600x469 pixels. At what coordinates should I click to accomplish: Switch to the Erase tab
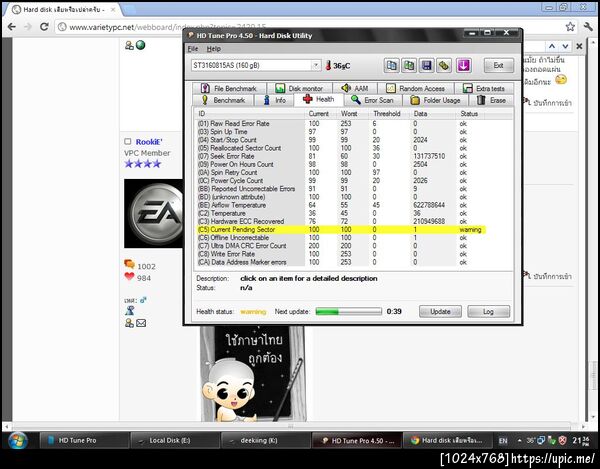point(491,100)
